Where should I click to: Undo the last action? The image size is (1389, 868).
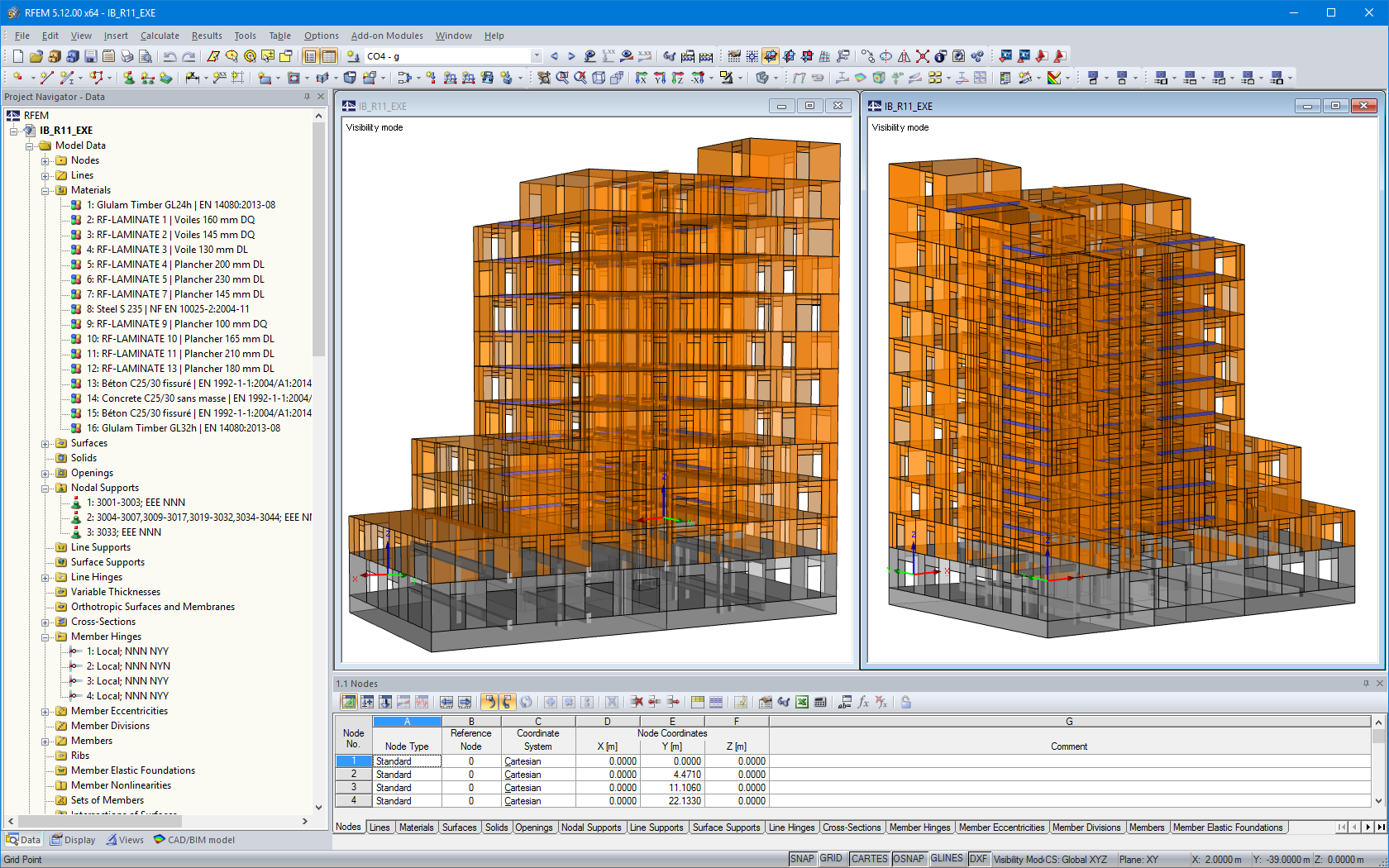point(171,55)
